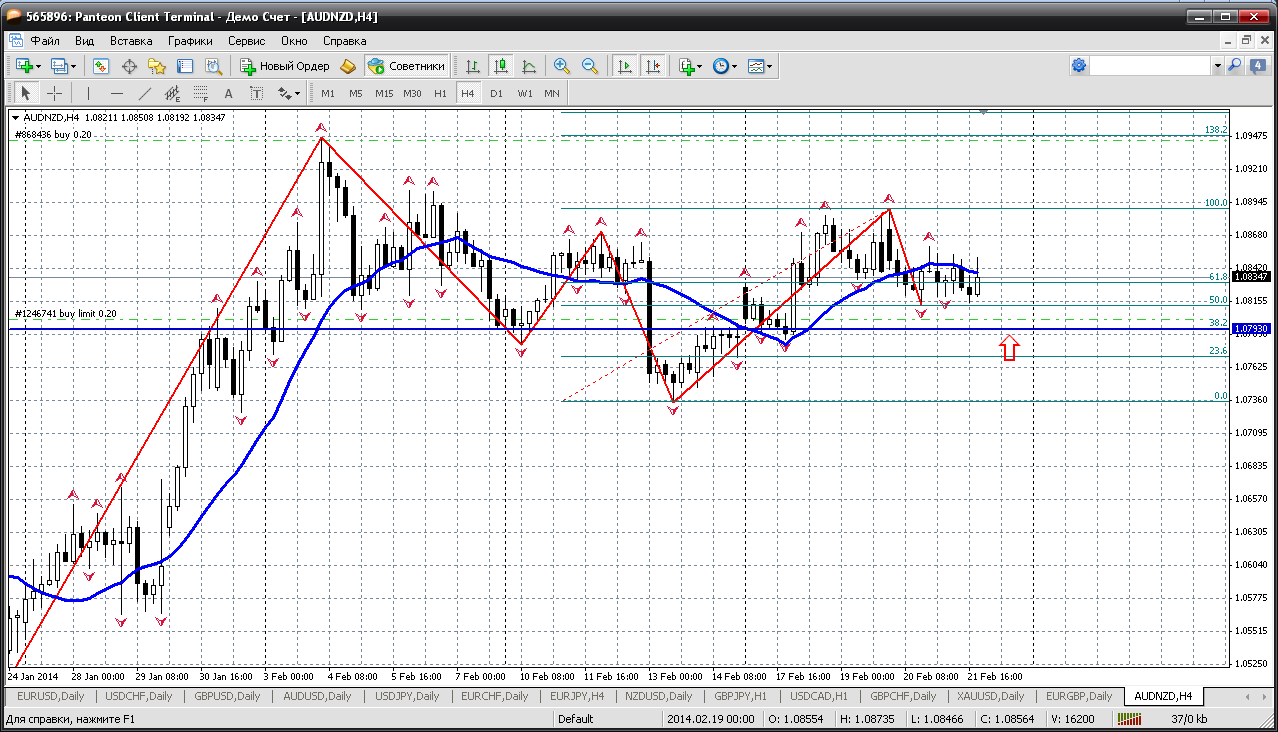The height and width of the screenshot is (732, 1278).
Task: Select the Equidistant Channel tool
Action: point(172,93)
